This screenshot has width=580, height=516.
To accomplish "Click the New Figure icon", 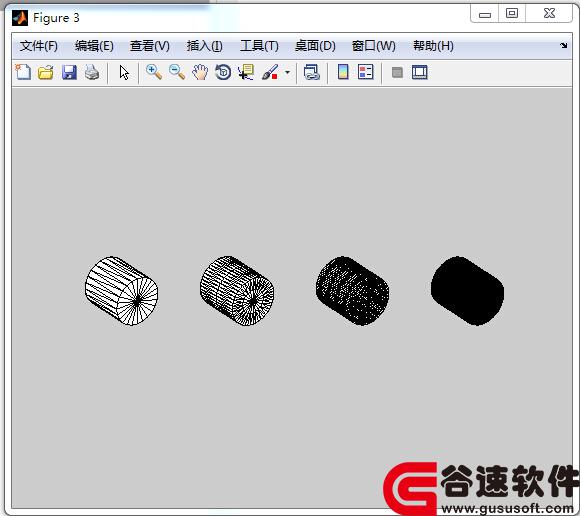I will click(x=23, y=72).
